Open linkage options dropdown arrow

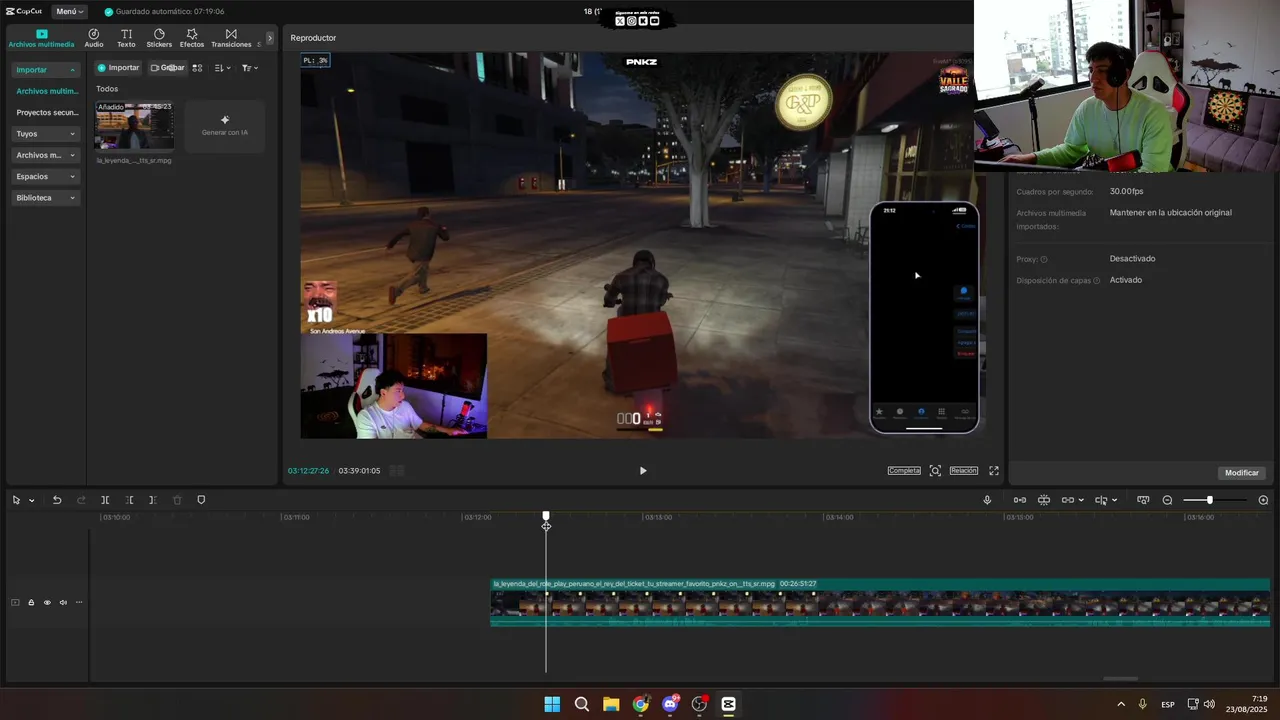pos(1081,500)
